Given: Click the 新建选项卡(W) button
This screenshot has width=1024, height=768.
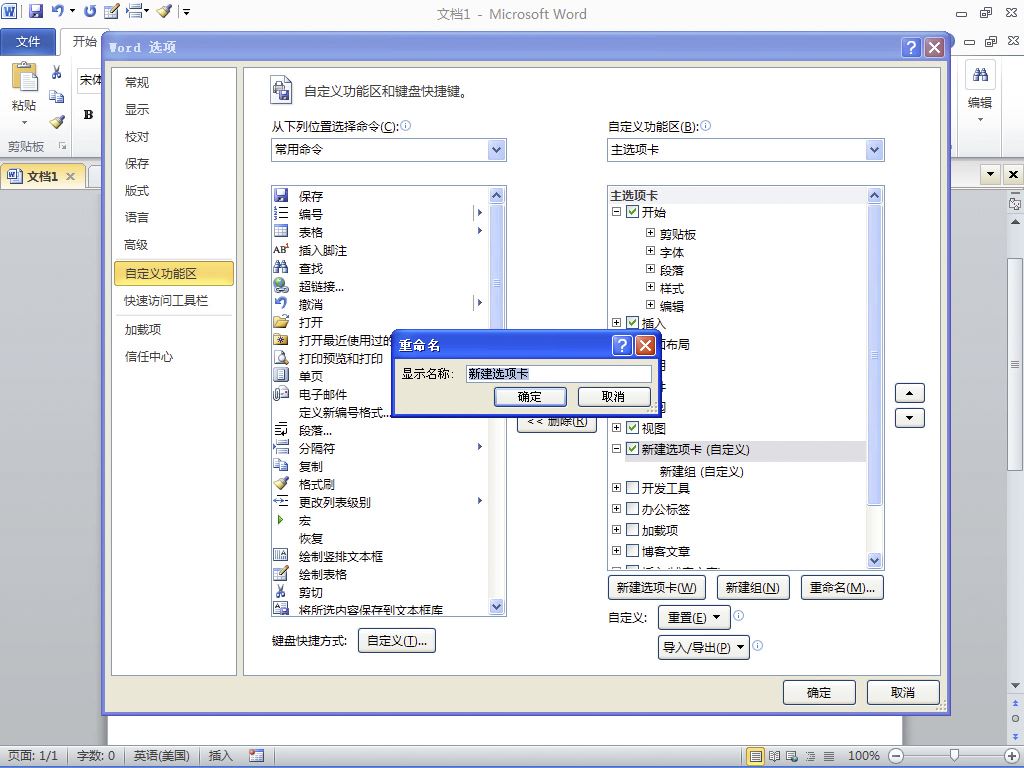Looking at the screenshot, I should 656,588.
